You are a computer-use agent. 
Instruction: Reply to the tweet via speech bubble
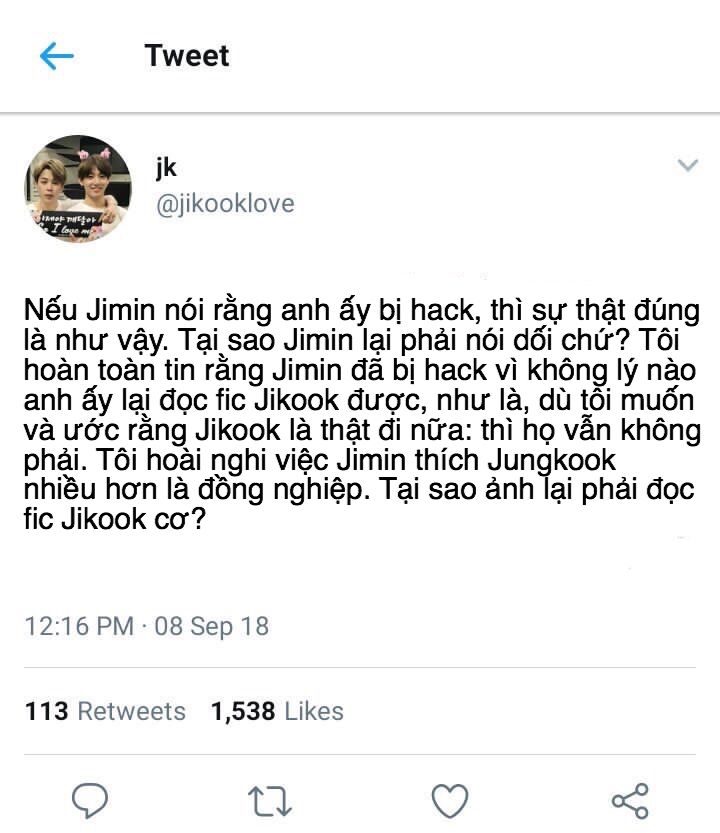[90, 800]
